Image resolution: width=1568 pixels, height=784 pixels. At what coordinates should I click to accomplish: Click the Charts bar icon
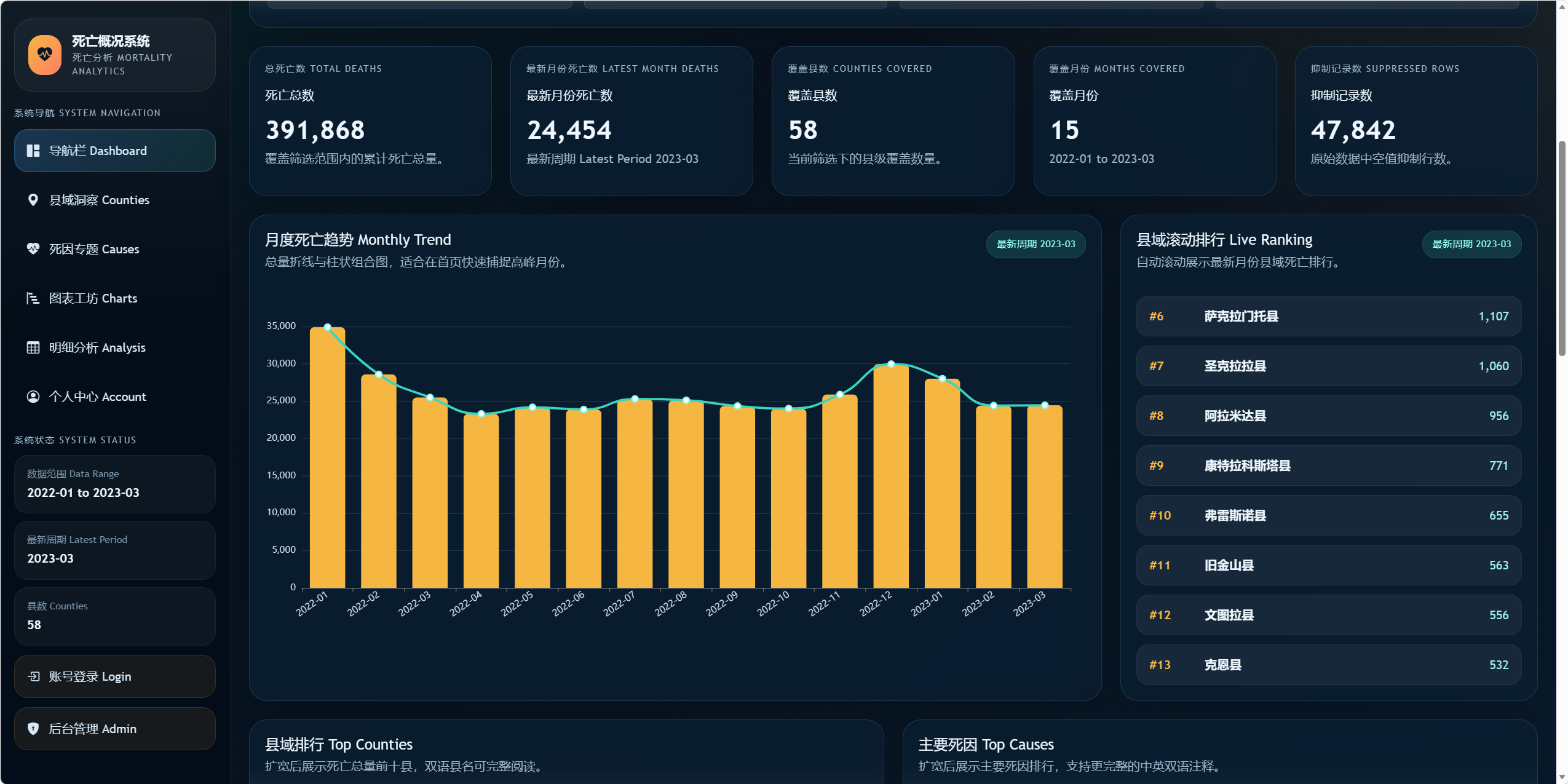pos(33,298)
